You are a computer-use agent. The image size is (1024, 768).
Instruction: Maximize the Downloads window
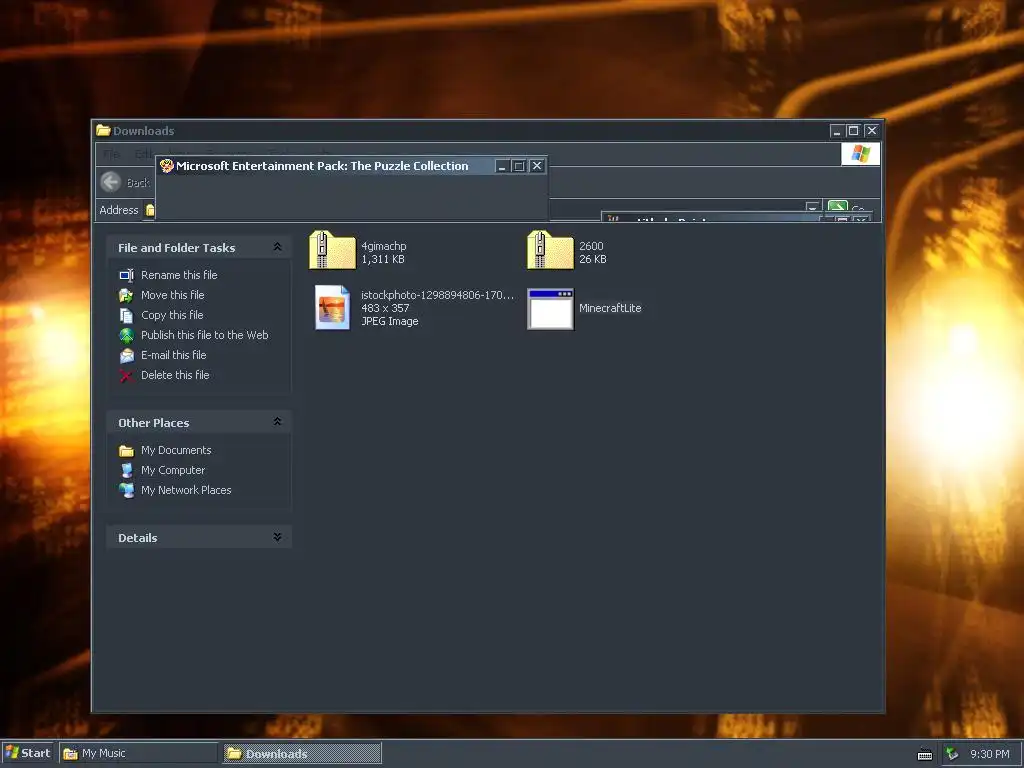pyautogui.click(x=853, y=131)
